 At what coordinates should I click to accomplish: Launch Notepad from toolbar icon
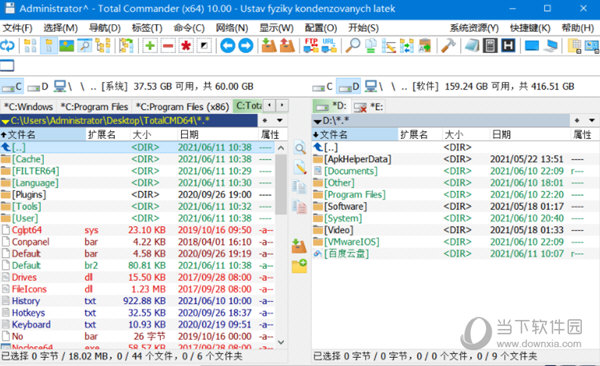[472, 46]
